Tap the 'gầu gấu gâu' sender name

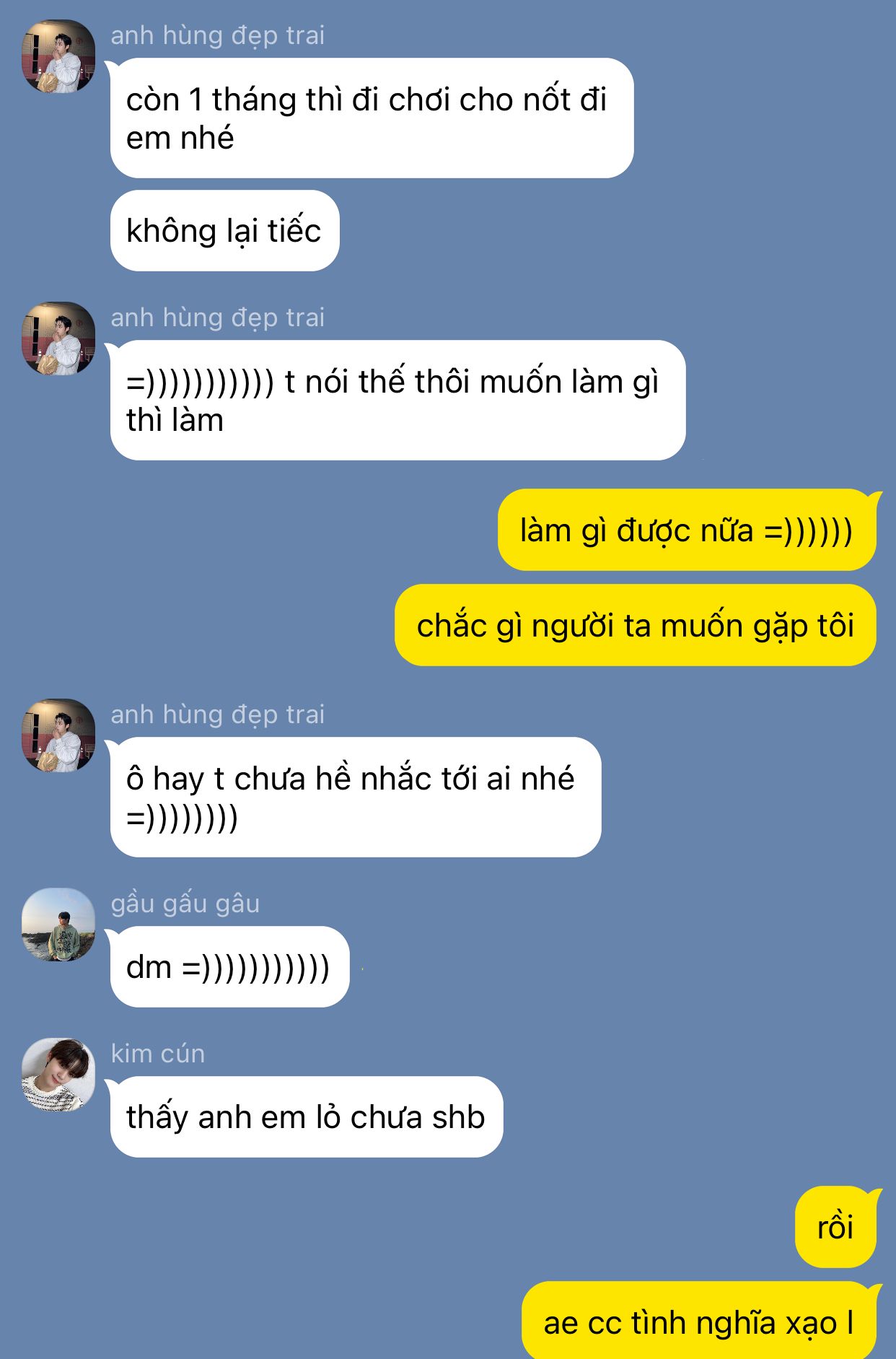point(185,904)
